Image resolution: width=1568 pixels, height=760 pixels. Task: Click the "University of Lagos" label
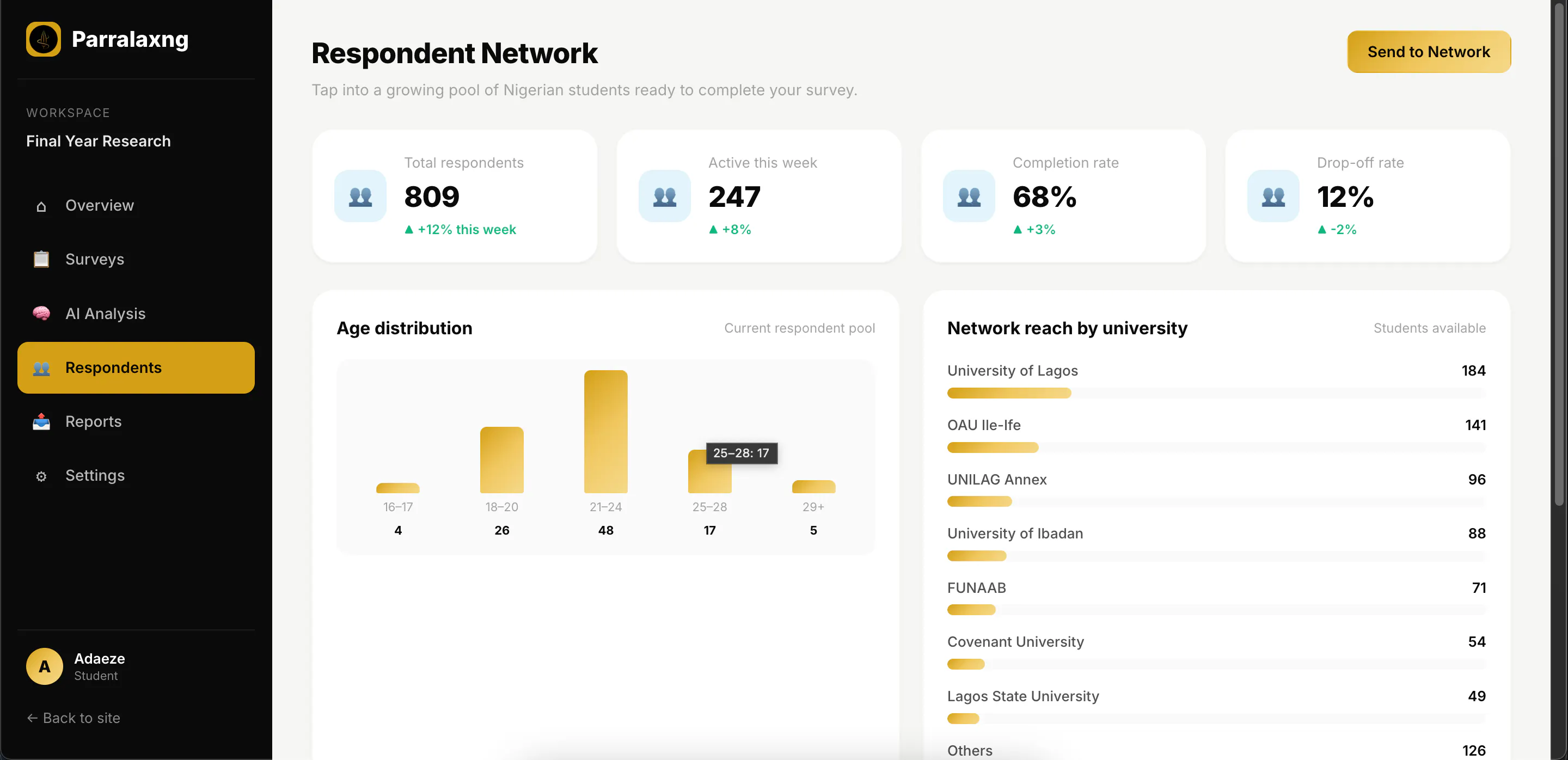[x=1012, y=371]
